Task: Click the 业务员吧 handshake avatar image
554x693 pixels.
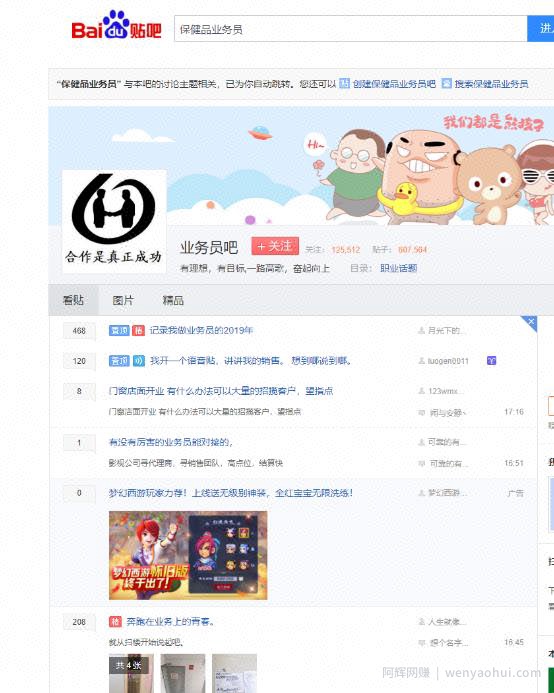Action: (x=114, y=221)
